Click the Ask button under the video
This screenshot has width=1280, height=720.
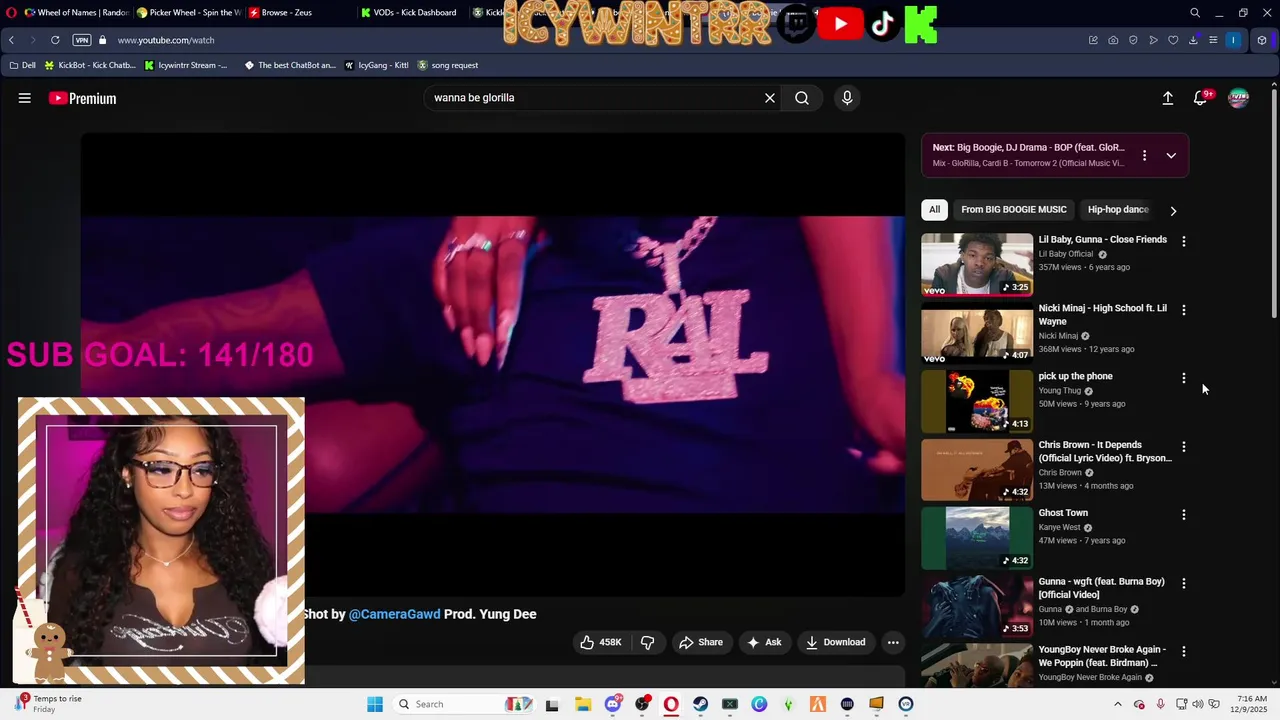(764, 642)
